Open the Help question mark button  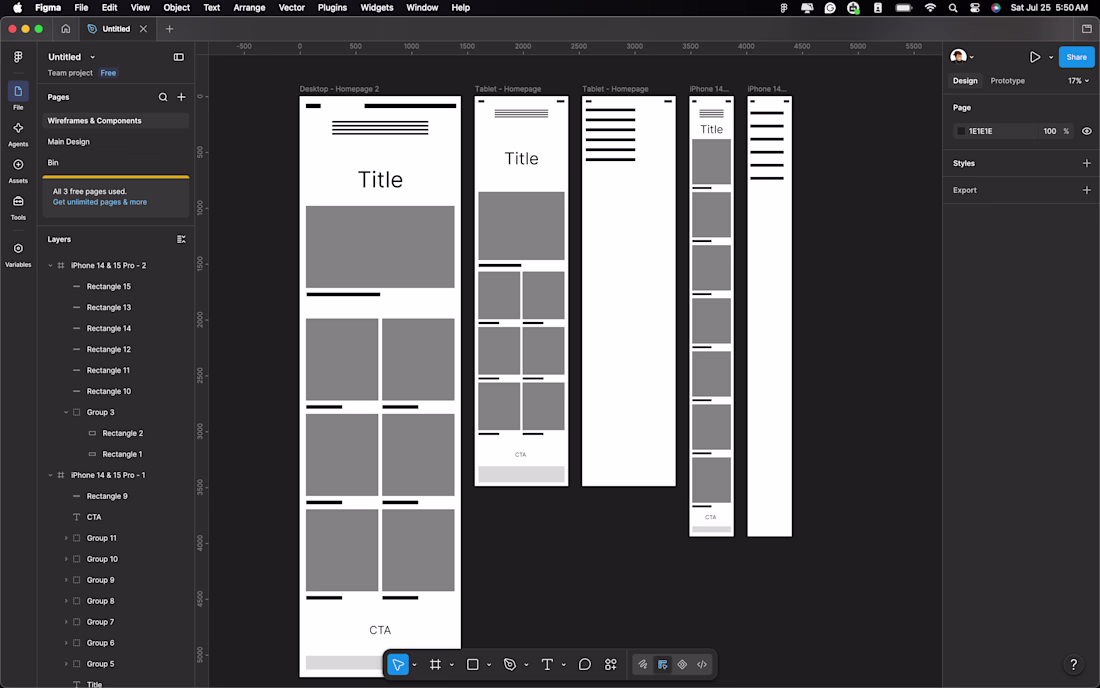1073,664
